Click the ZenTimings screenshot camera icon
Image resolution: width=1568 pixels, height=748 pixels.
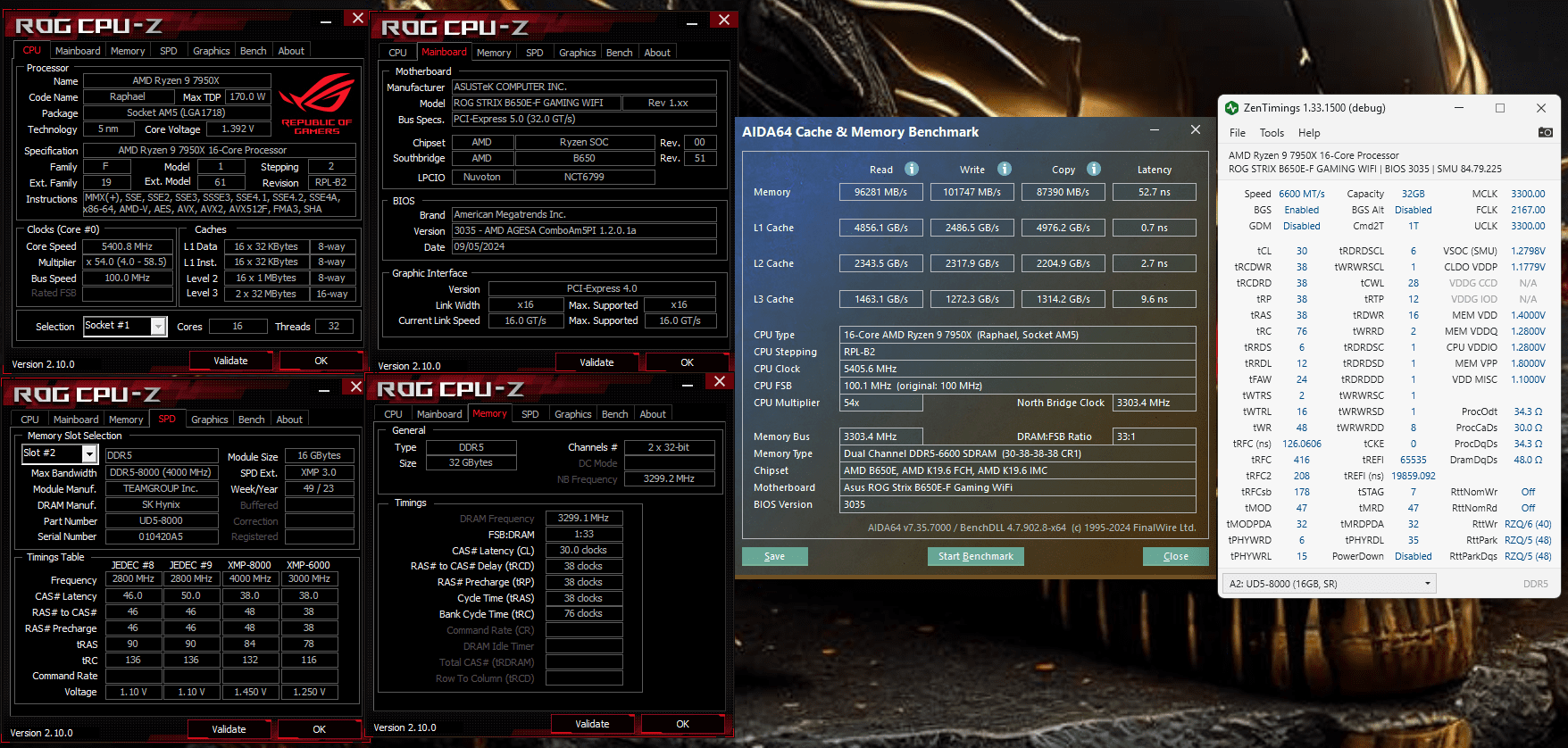pyautogui.click(x=1545, y=132)
